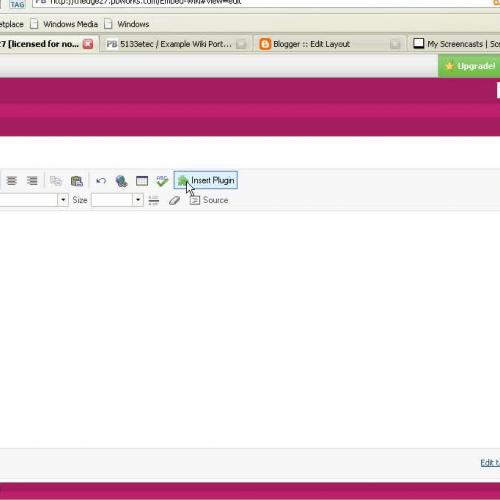The image size is (500, 500).
Task: Open the font dropdown arrow left of Size
Action: (x=63, y=200)
